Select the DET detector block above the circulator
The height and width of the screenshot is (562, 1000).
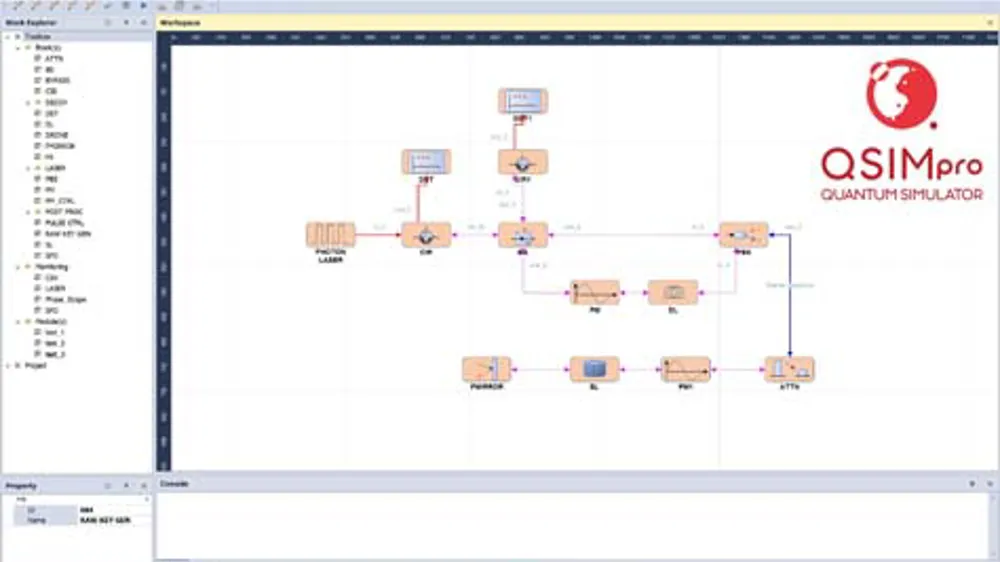(x=426, y=162)
